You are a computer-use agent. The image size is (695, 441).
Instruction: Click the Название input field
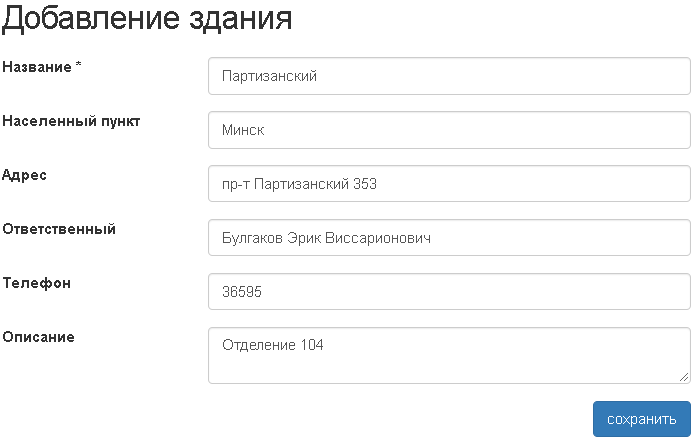click(x=449, y=76)
